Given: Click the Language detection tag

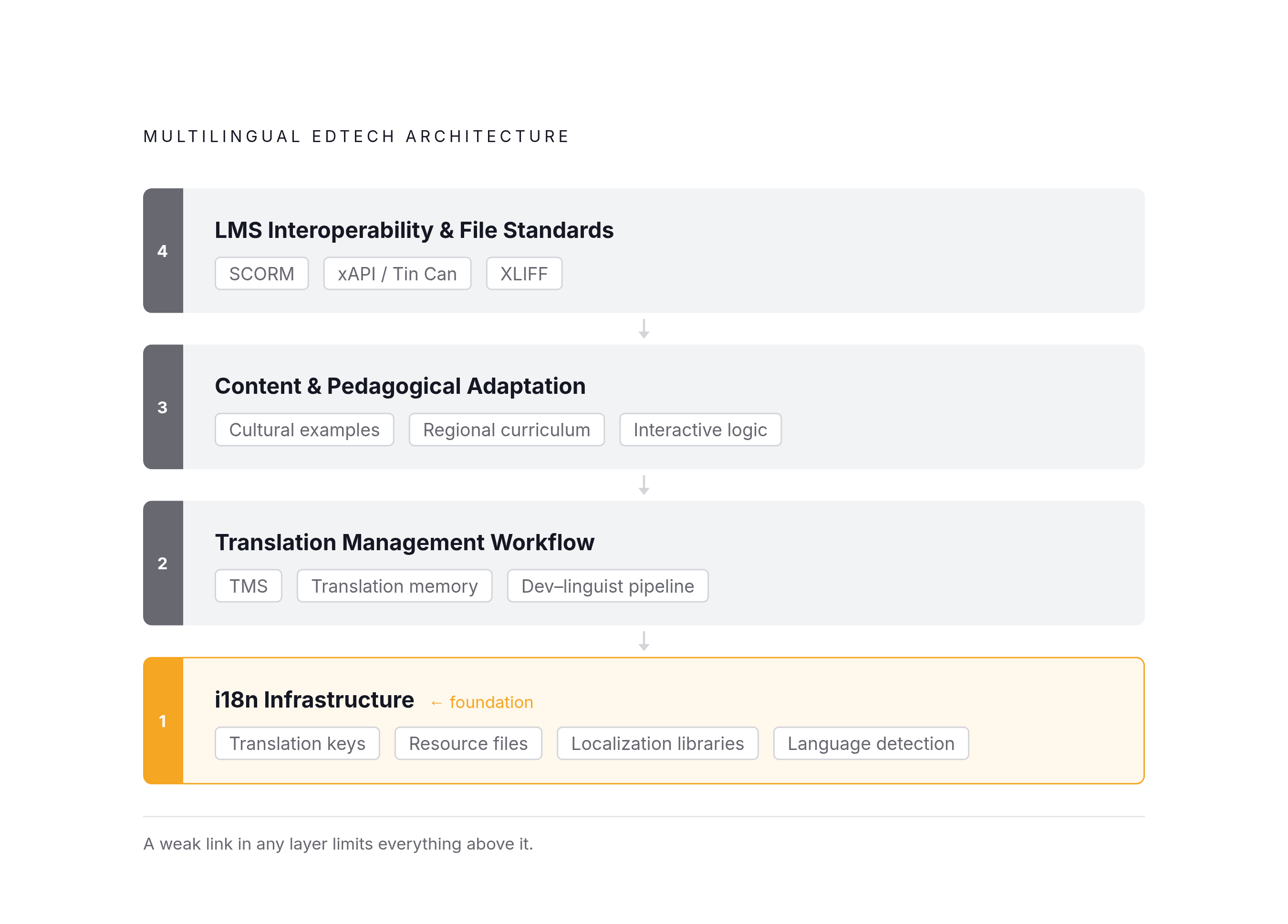Looking at the screenshot, I should 871,743.
